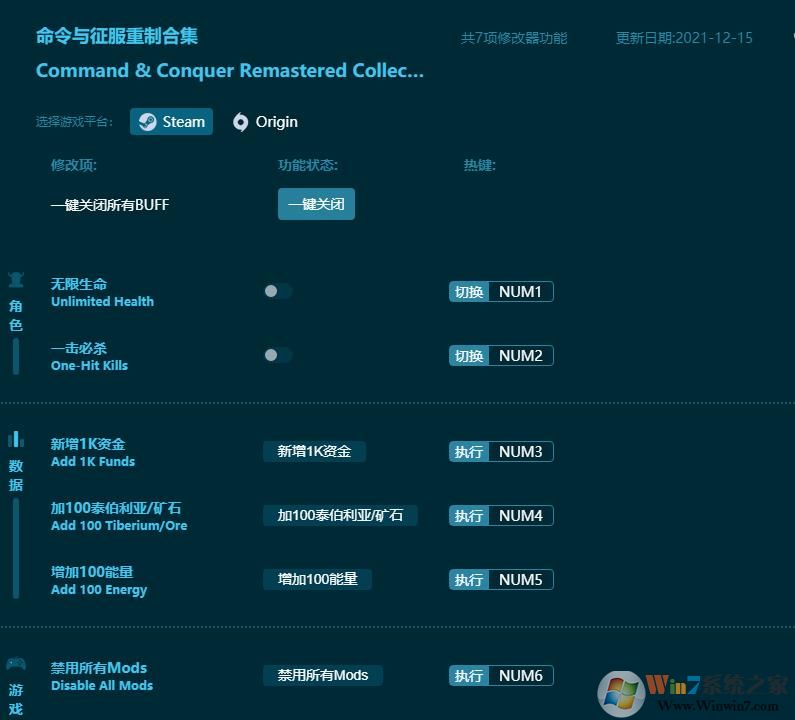
Task: Select the Steam platform button
Action: pos(171,122)
